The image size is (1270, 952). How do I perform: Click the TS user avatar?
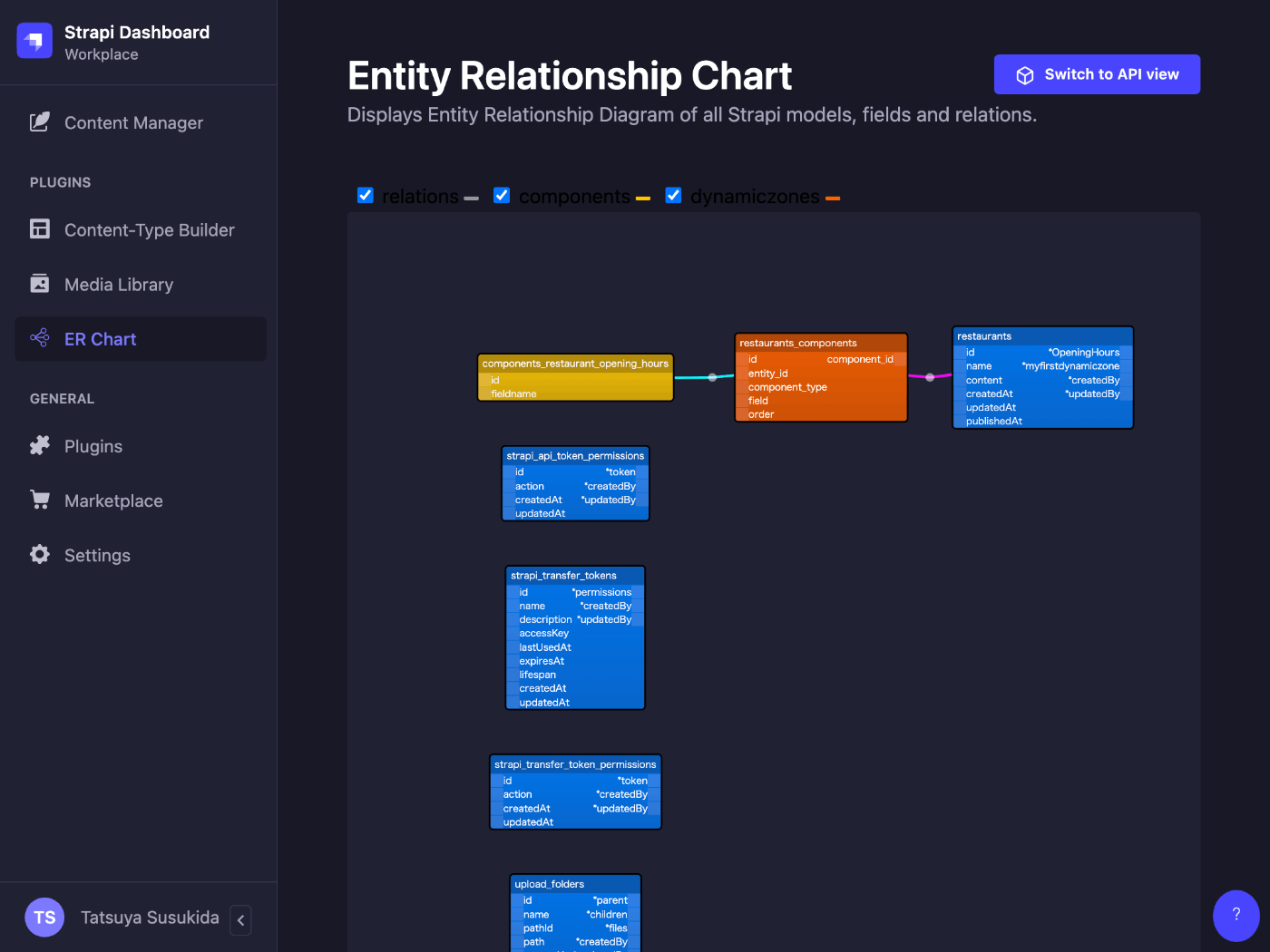[x=44, y=918]
